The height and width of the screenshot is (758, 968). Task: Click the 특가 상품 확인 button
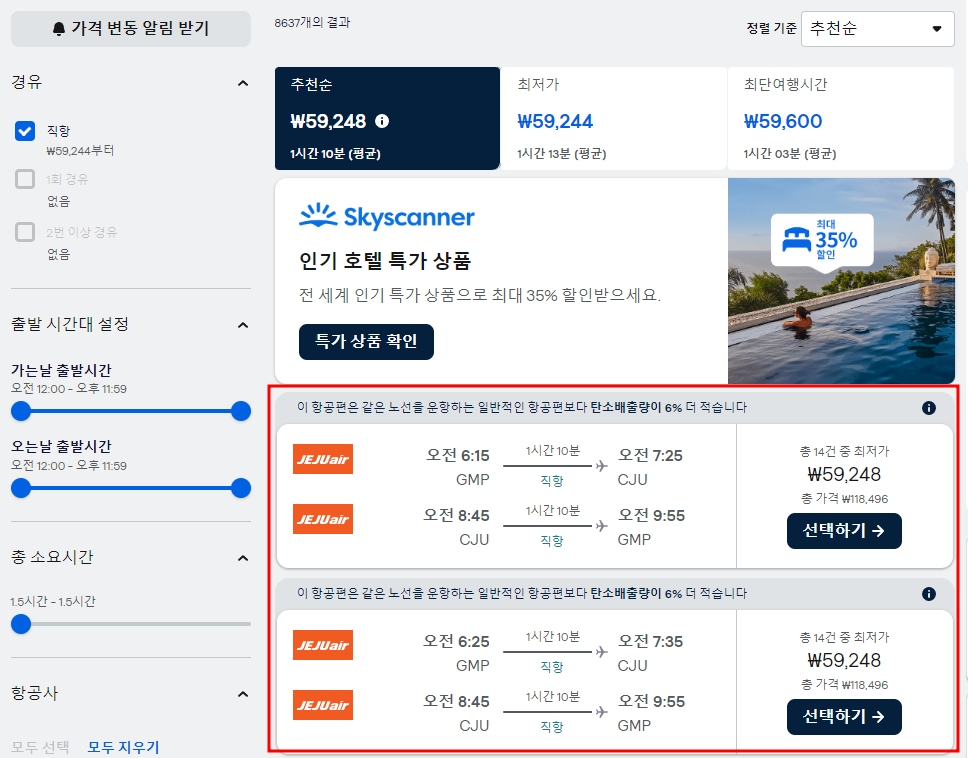point(366,341)
